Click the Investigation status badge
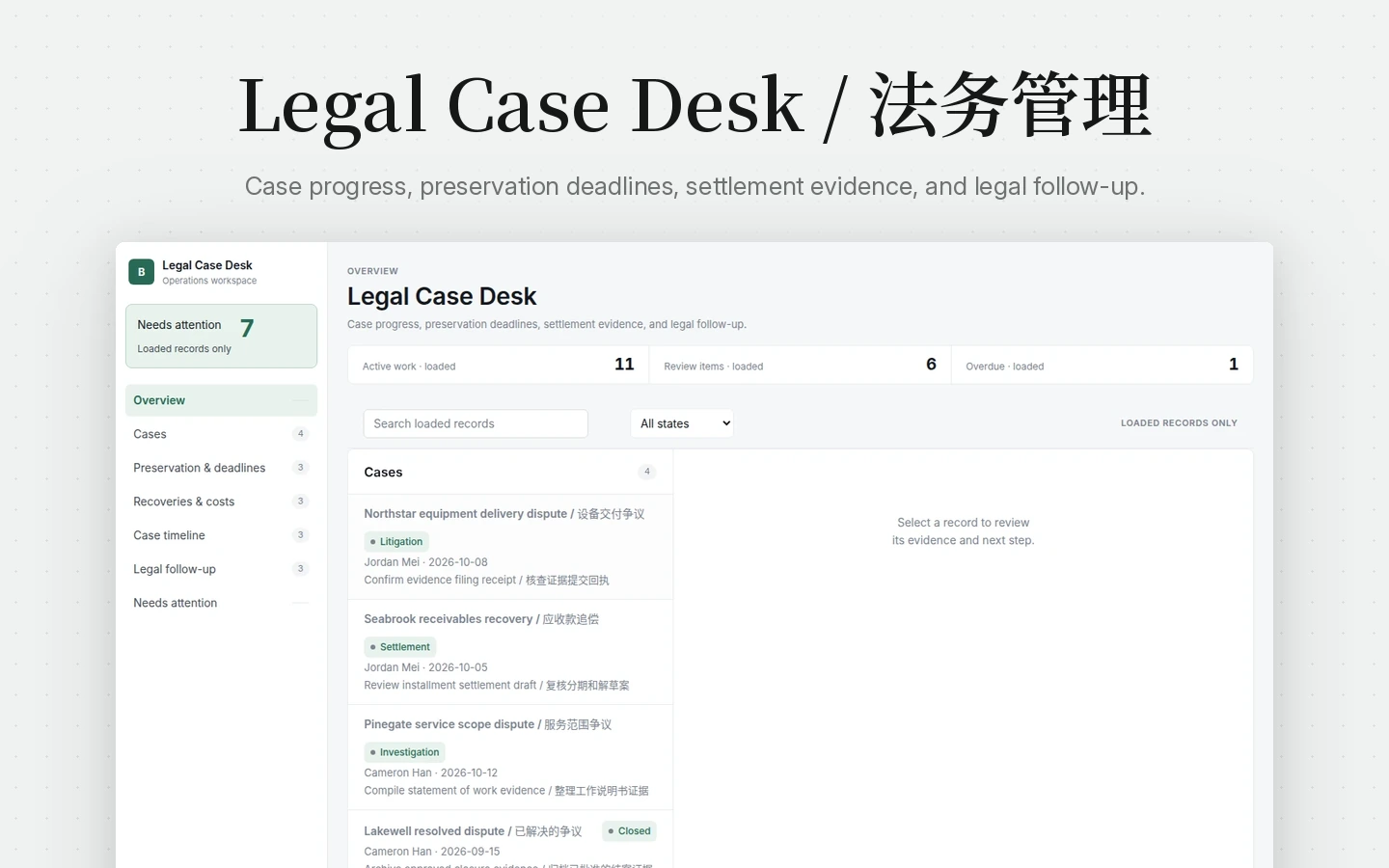1389x868 pixels. click(404, 752)
